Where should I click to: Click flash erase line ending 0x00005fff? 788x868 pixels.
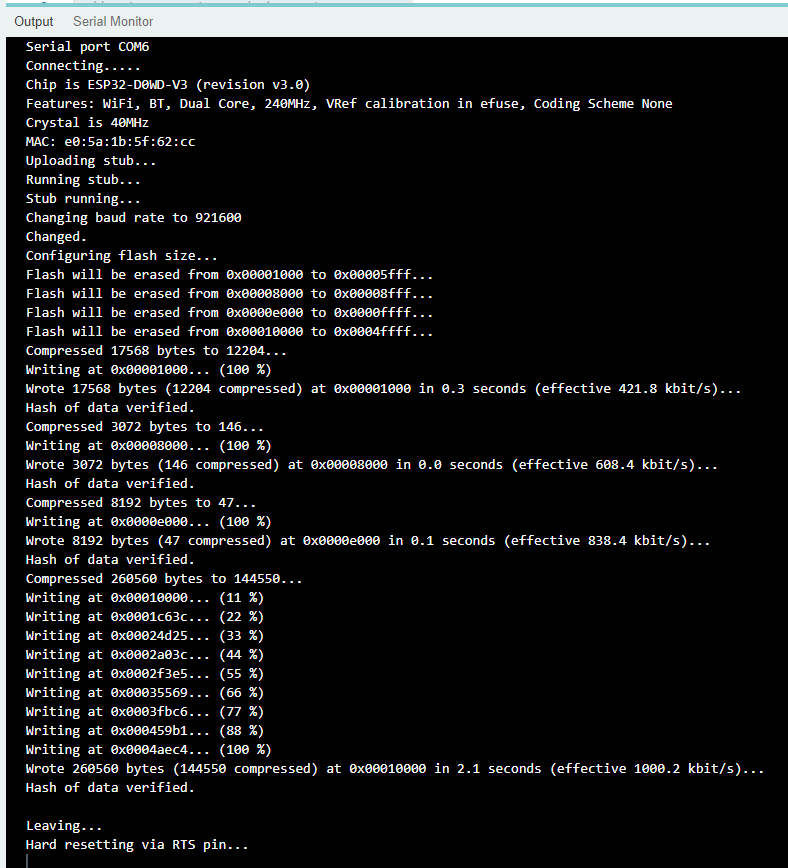click(229, 275)
